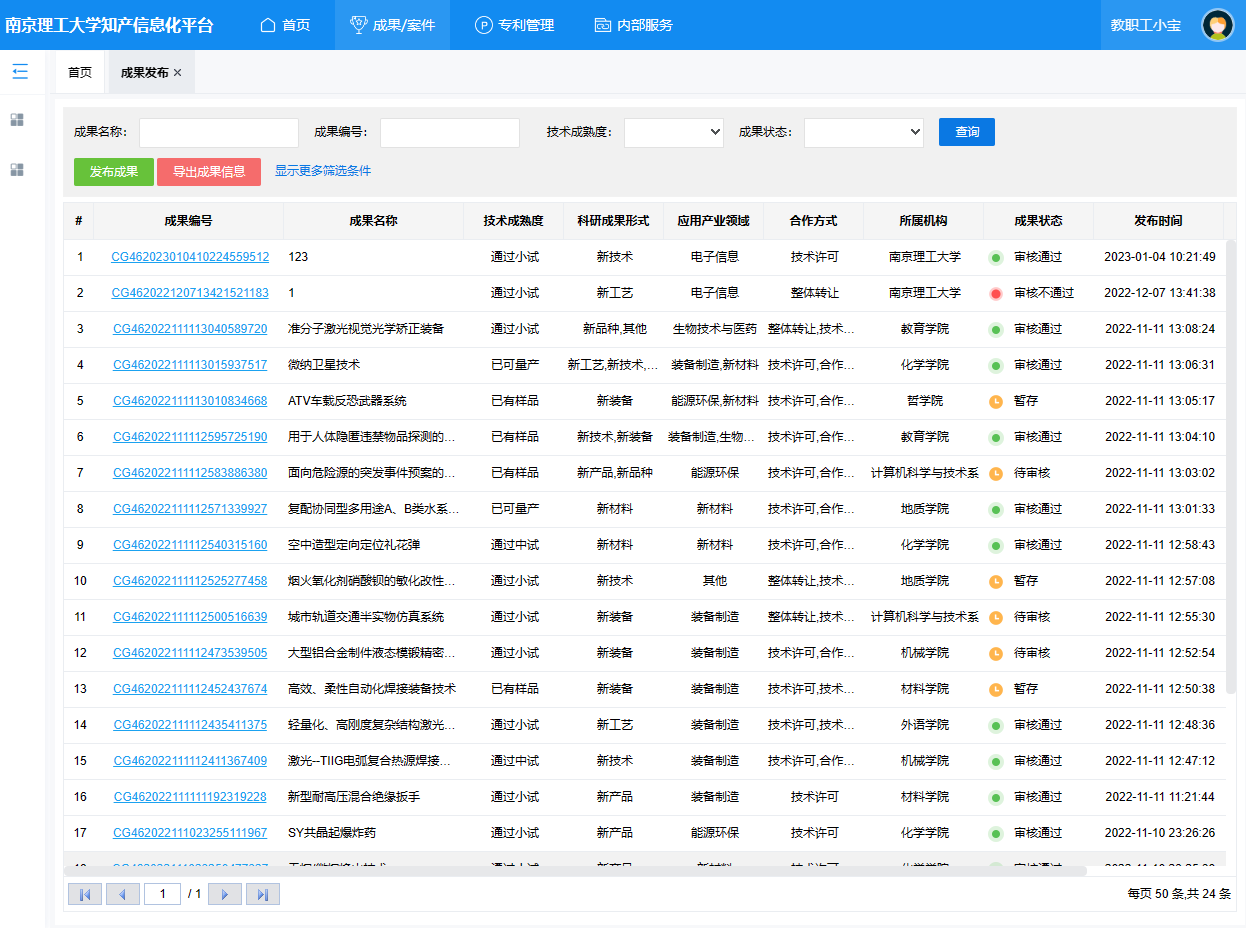Go to last page arrow
This screenshot has width=1246, height=928.
click(x=263, y=894)
